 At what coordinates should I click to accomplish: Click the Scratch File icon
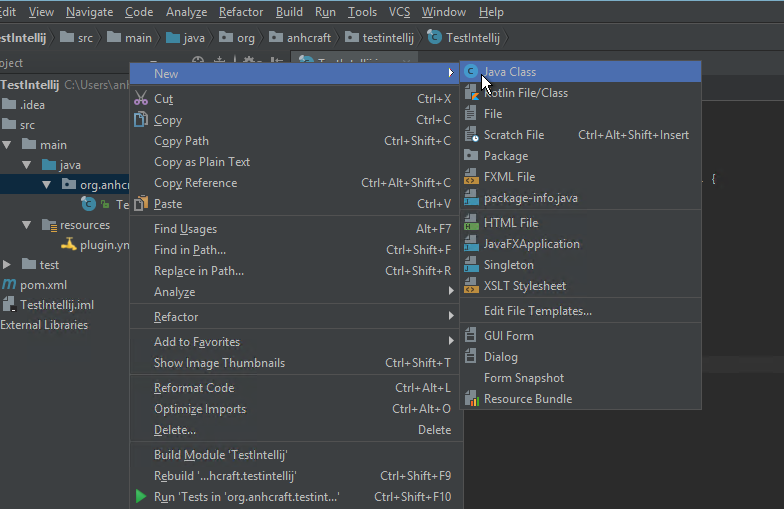pos(471,135)
